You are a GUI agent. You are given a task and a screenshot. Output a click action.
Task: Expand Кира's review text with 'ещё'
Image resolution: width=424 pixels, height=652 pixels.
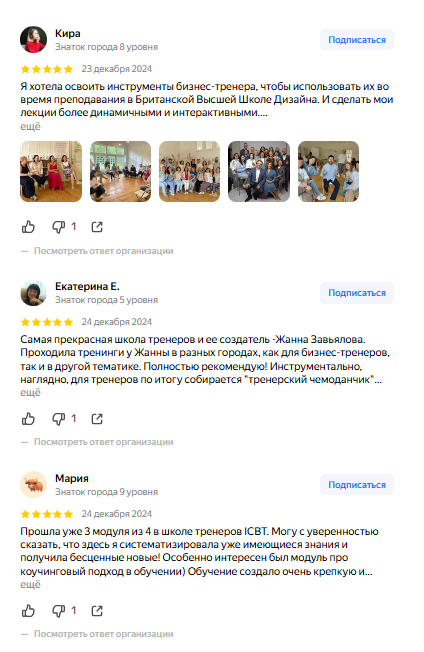click(30, 126)
